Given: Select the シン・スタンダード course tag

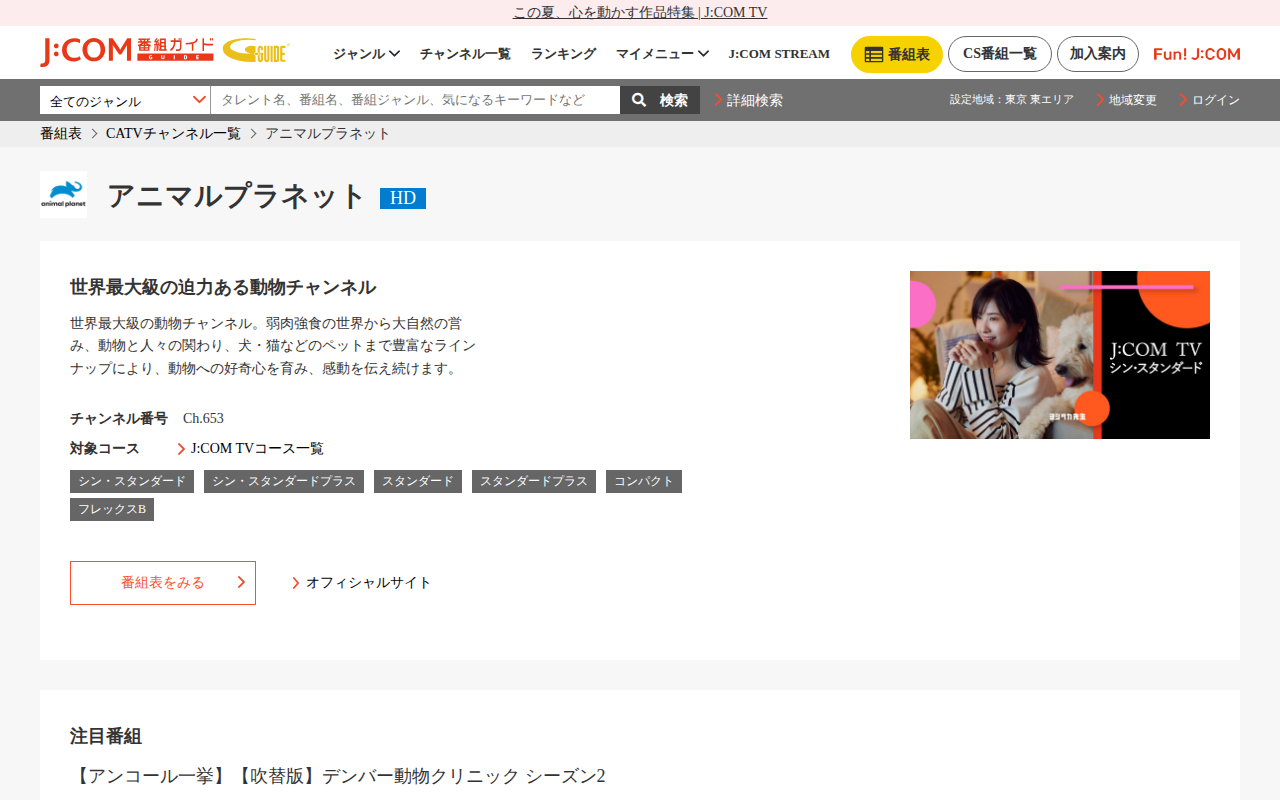Looking at the screenshot, I should coord(132,481).
